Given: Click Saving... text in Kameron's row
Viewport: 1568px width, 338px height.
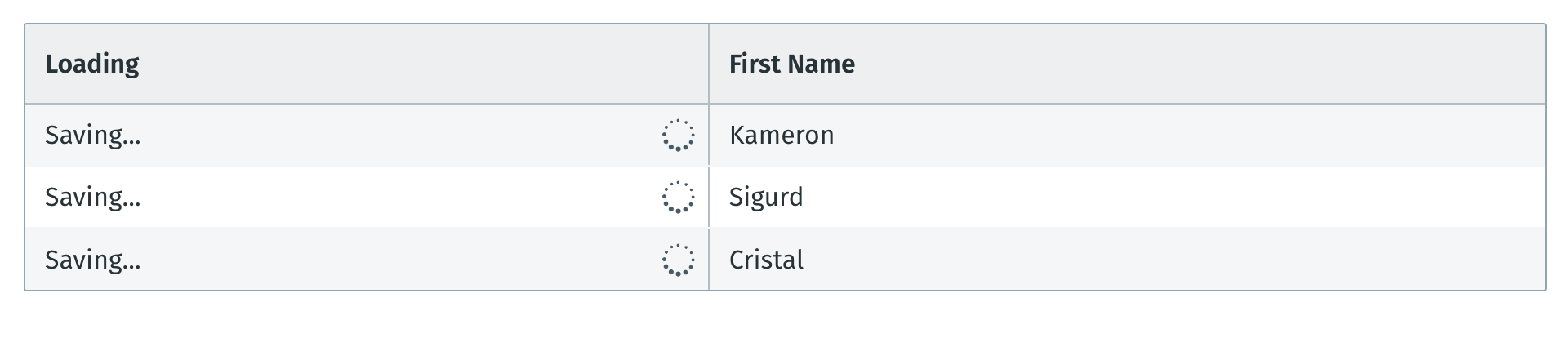Looking at the screenshot, I should (x=92, y=136).
